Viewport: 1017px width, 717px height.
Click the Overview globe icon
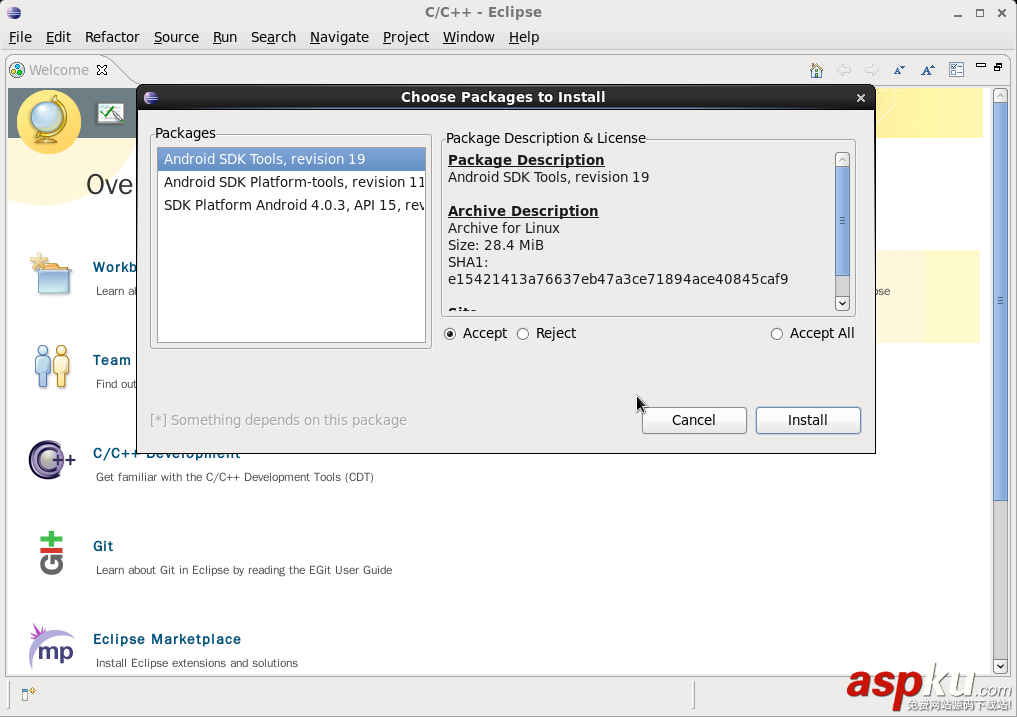point(49,121)
